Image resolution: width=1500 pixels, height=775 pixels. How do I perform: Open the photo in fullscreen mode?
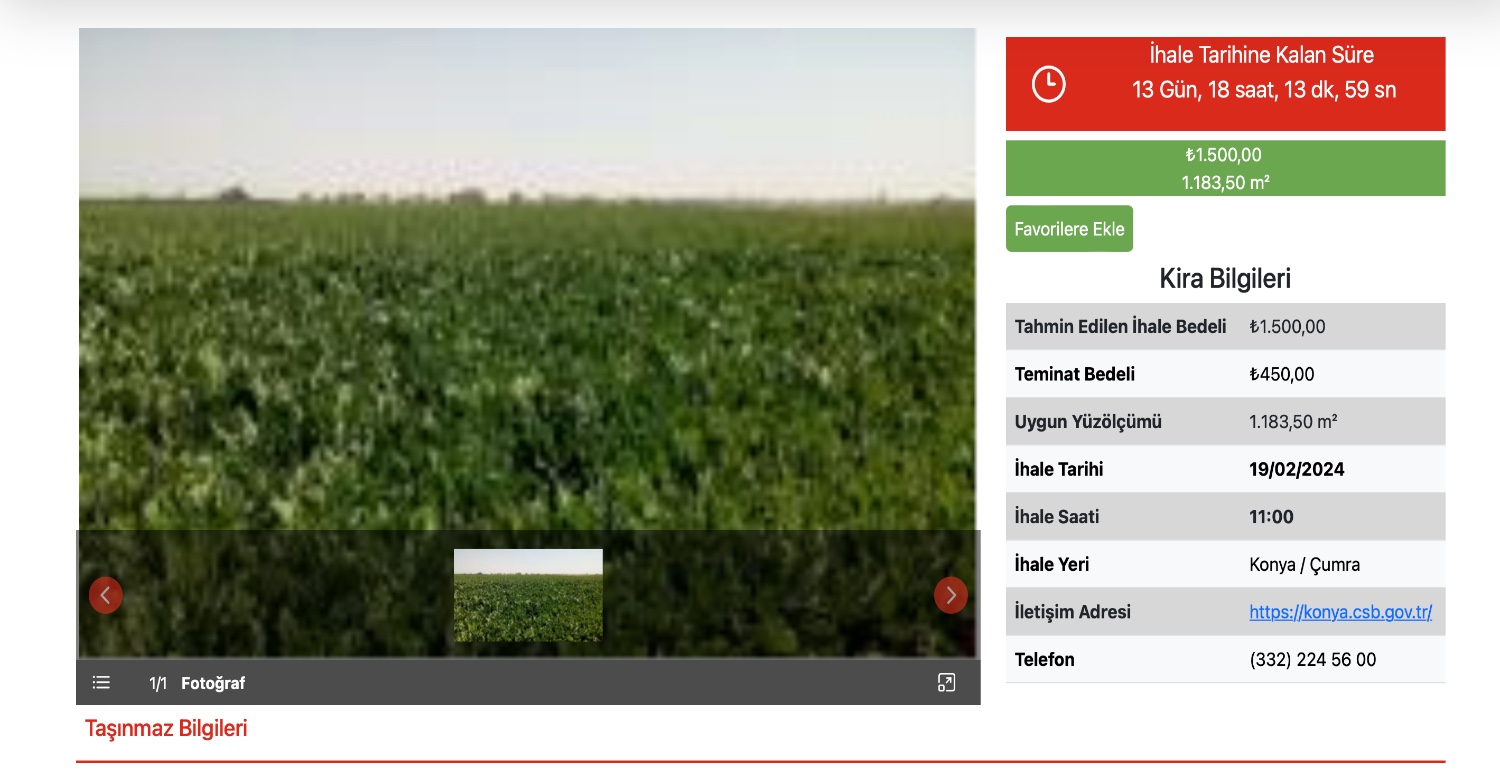pos(946,683)
